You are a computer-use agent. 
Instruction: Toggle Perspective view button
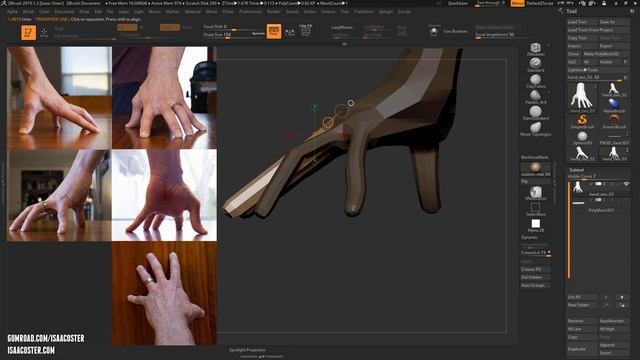(x=274, y=31)
